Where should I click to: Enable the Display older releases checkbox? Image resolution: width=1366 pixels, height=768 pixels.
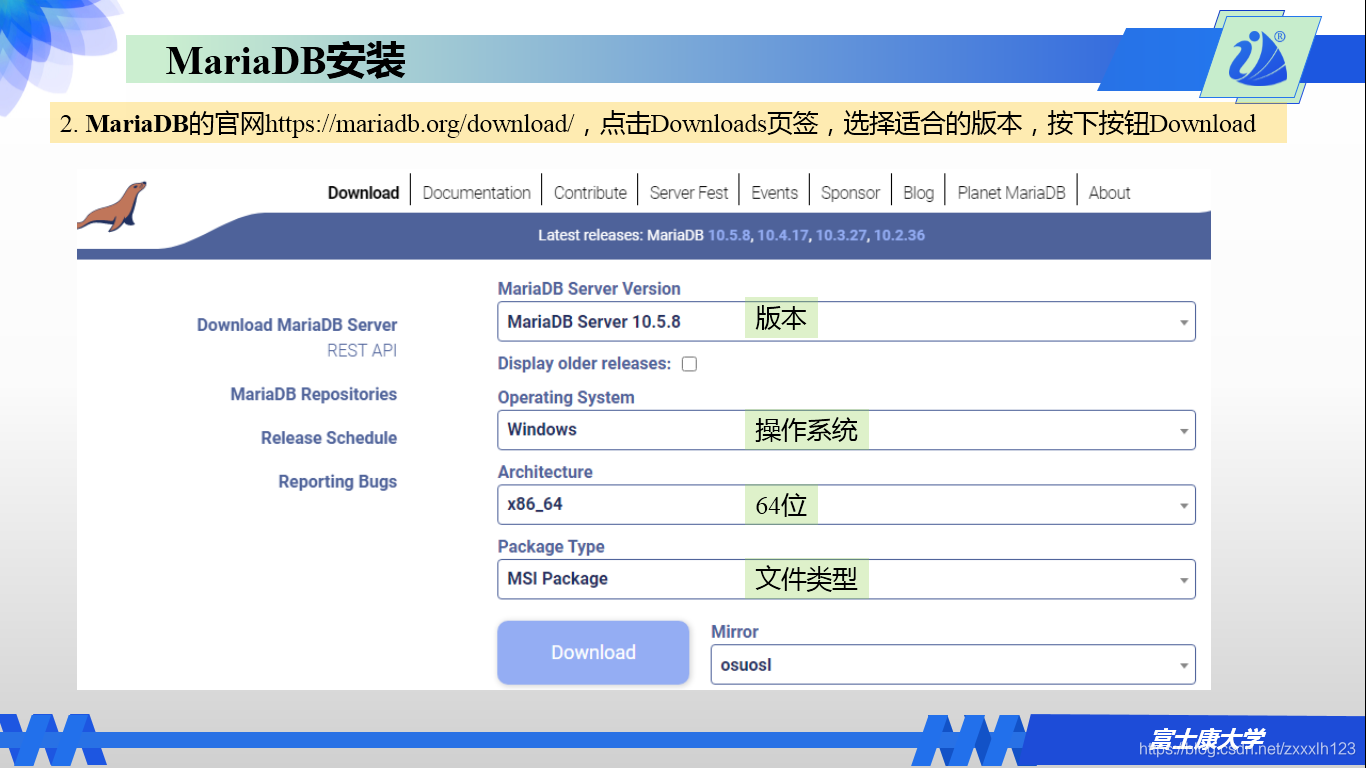tap(689, 364)
